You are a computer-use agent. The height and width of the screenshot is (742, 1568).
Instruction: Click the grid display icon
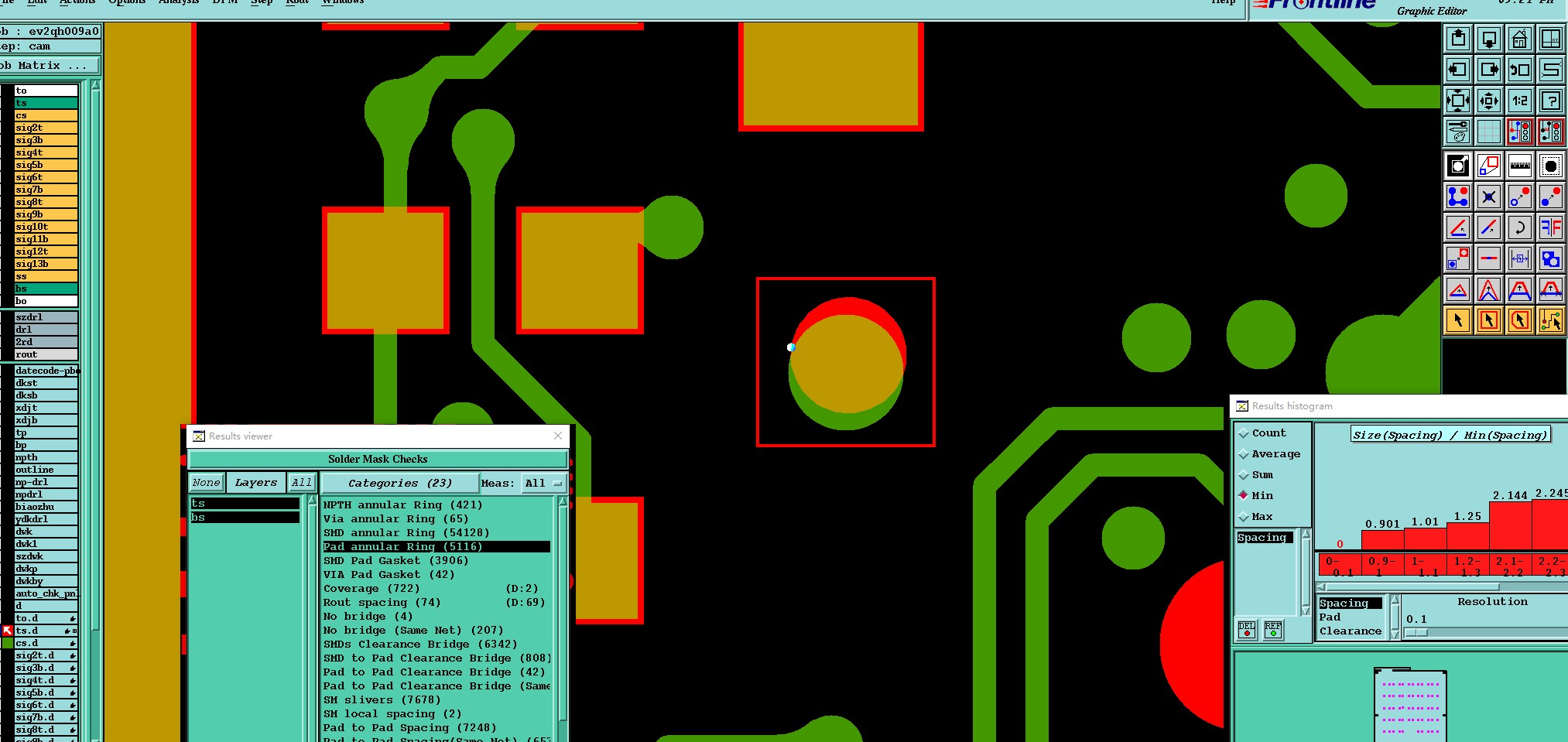coord(1488,132)
